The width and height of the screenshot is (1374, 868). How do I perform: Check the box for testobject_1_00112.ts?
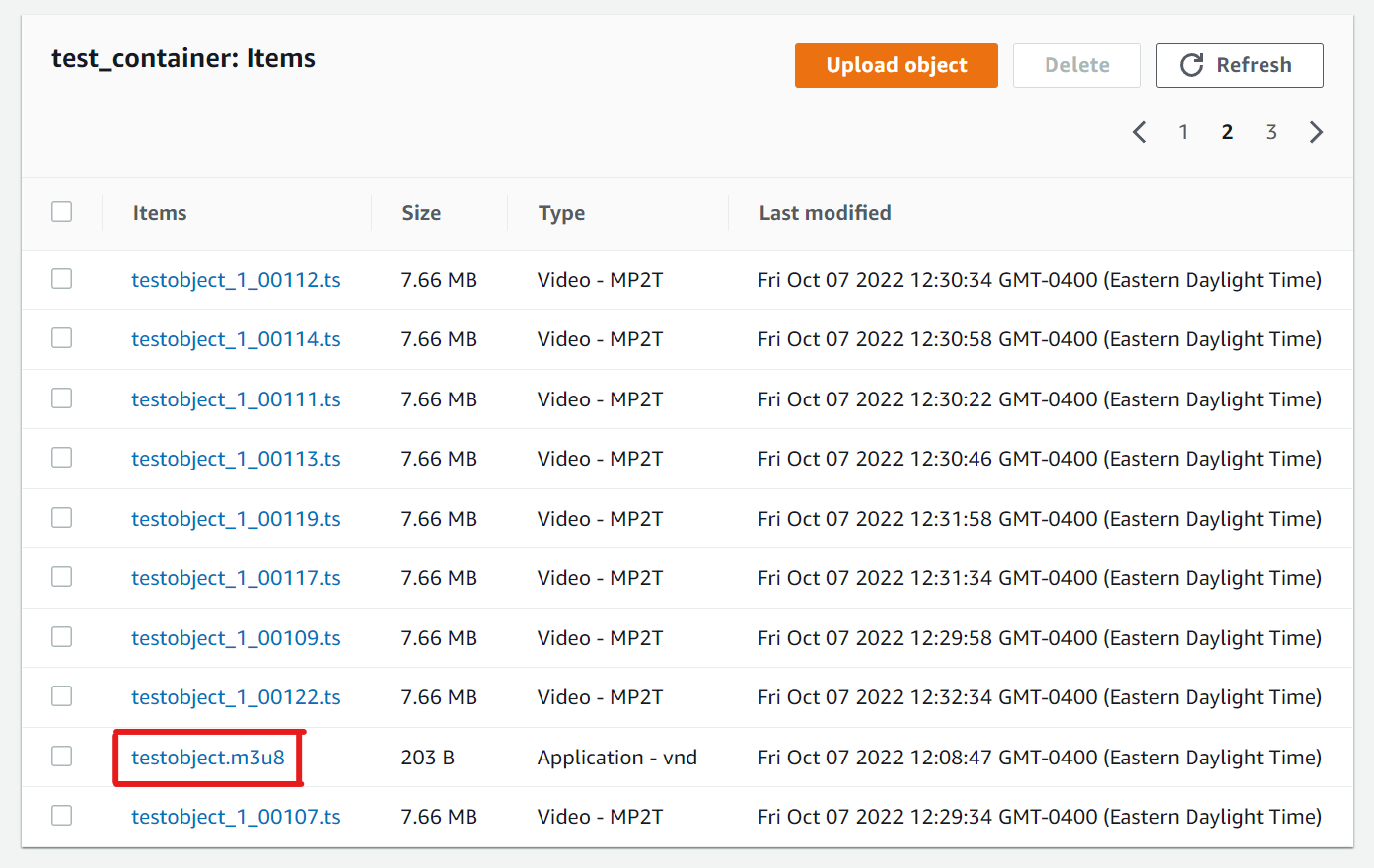coord(62,279)
